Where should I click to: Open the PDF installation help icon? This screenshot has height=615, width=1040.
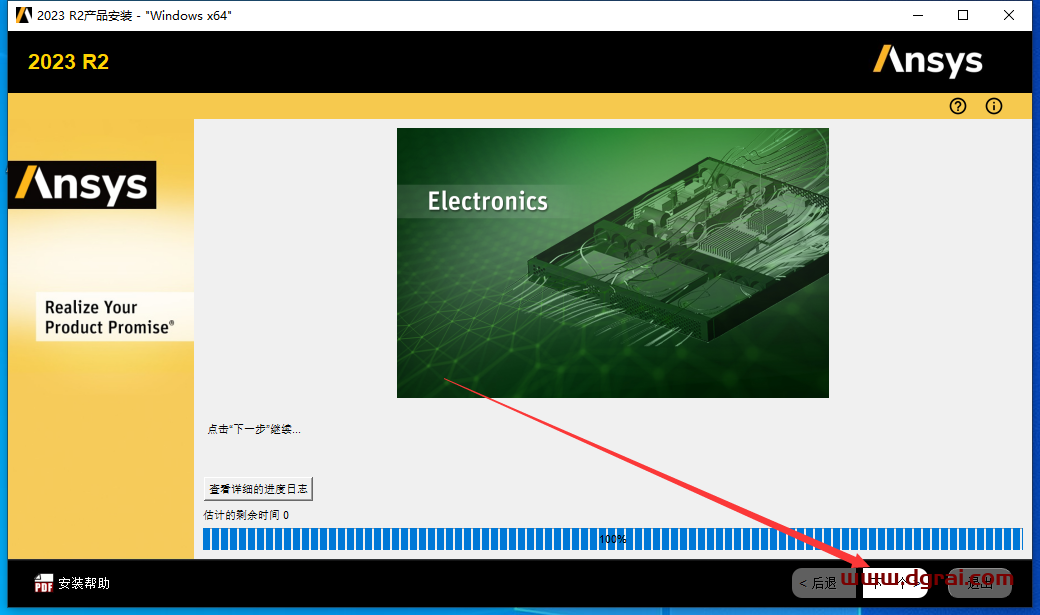point(44,583)
